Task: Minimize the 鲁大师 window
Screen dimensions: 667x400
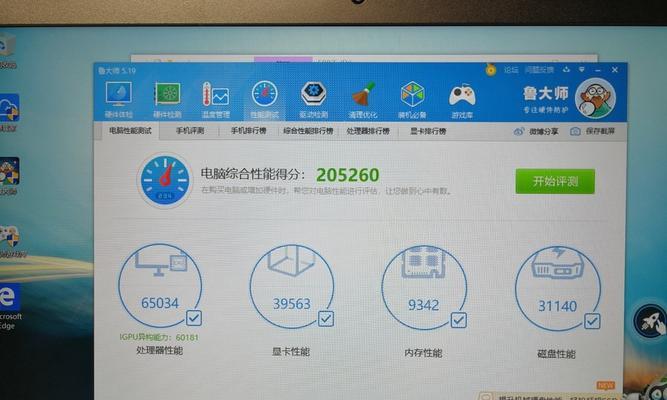Action: (x=598, y=70)
